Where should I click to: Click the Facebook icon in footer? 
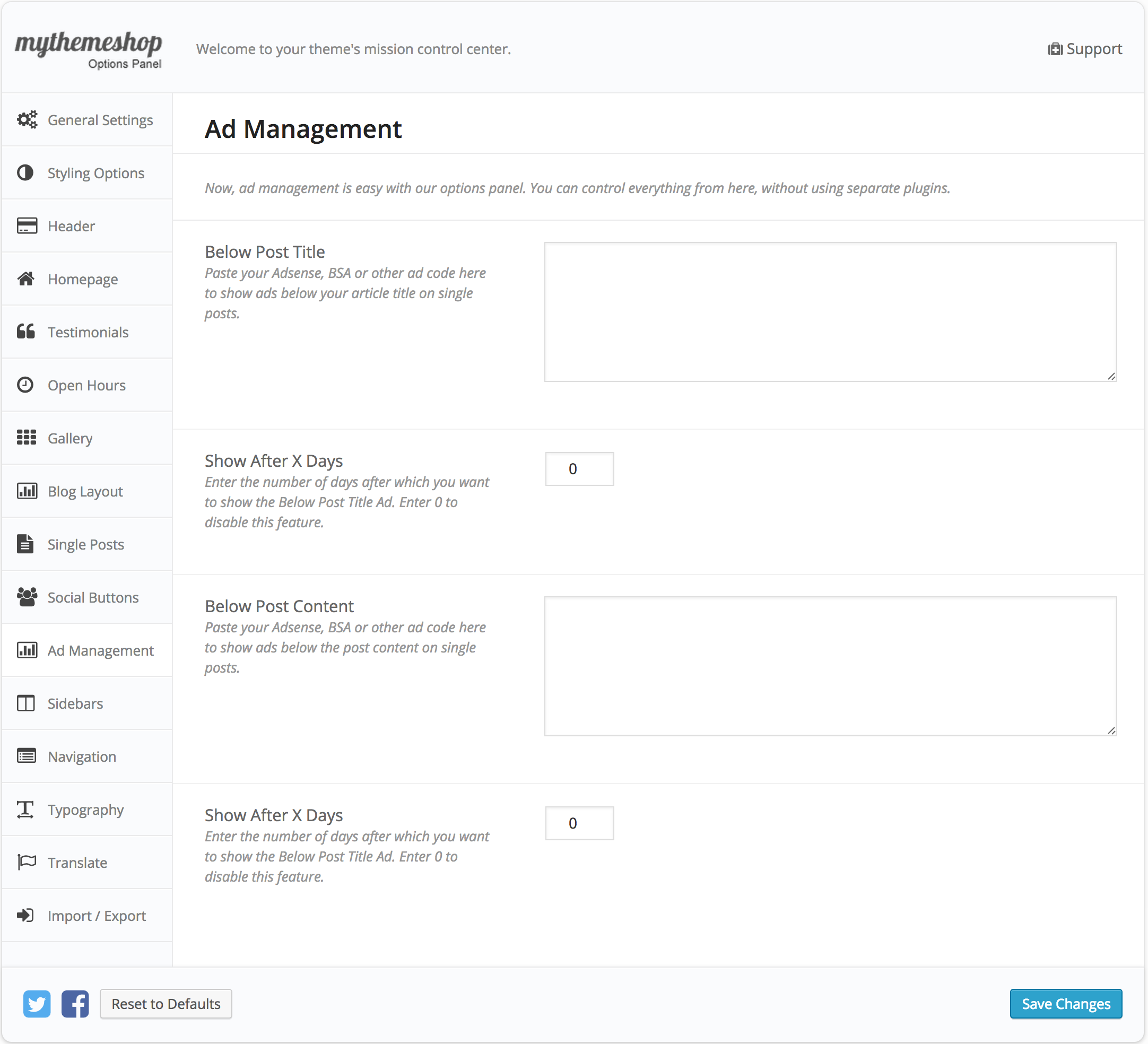(x=75, y=1004)
